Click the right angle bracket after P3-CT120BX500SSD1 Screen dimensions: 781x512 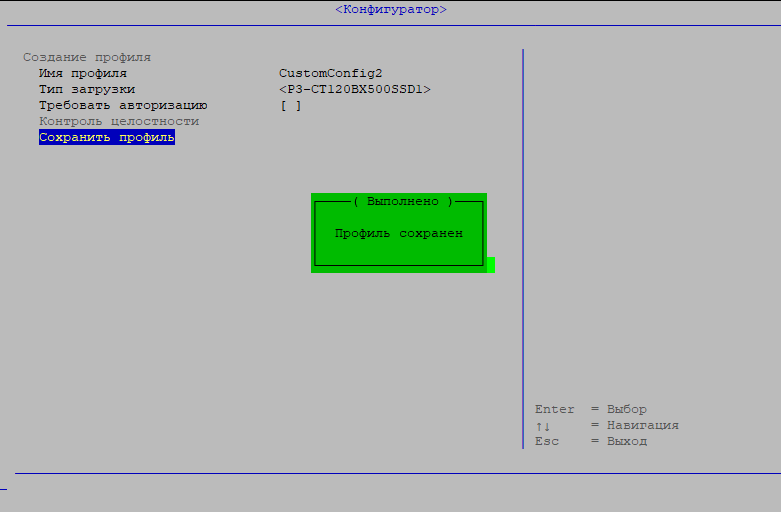tap(428, 89)
